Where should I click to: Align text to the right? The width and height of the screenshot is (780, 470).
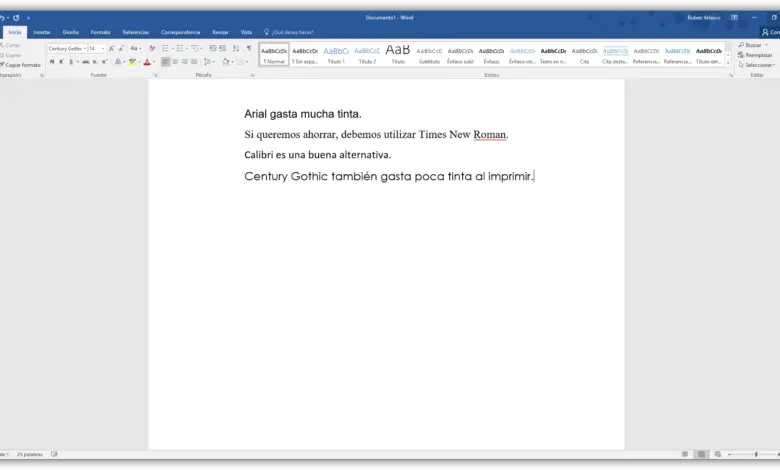tap(185, 62)
